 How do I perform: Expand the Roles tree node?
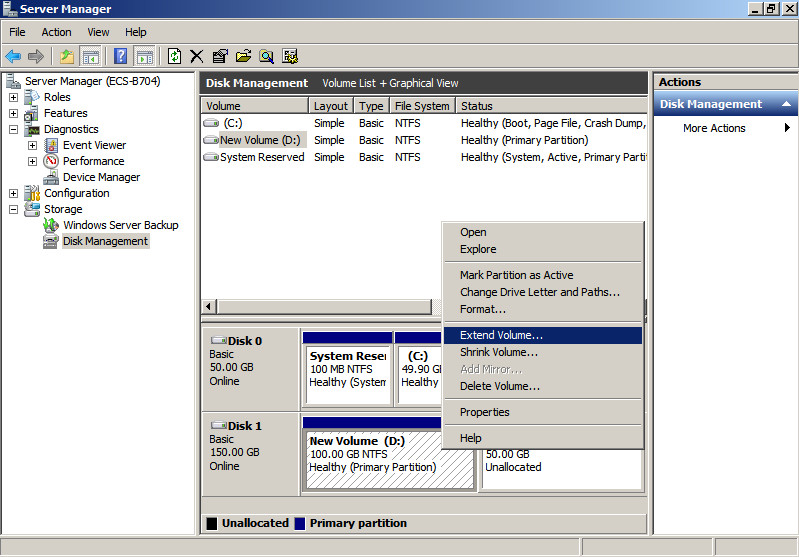tap(13, 97)
